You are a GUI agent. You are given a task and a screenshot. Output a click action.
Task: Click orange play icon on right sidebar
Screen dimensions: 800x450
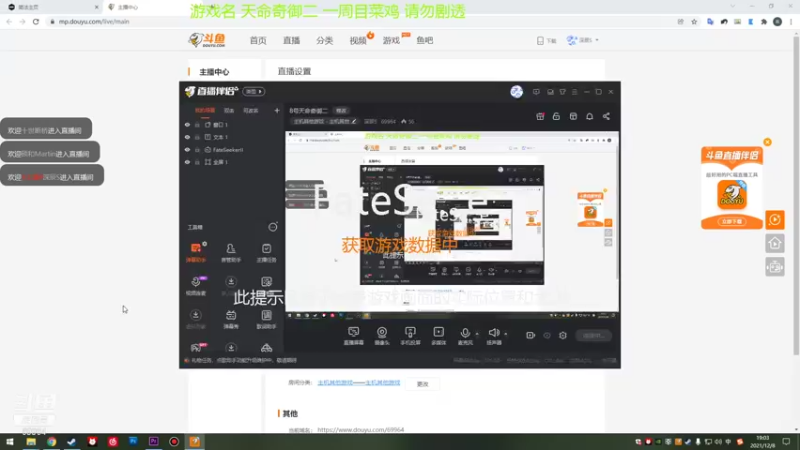pos(774,220)
